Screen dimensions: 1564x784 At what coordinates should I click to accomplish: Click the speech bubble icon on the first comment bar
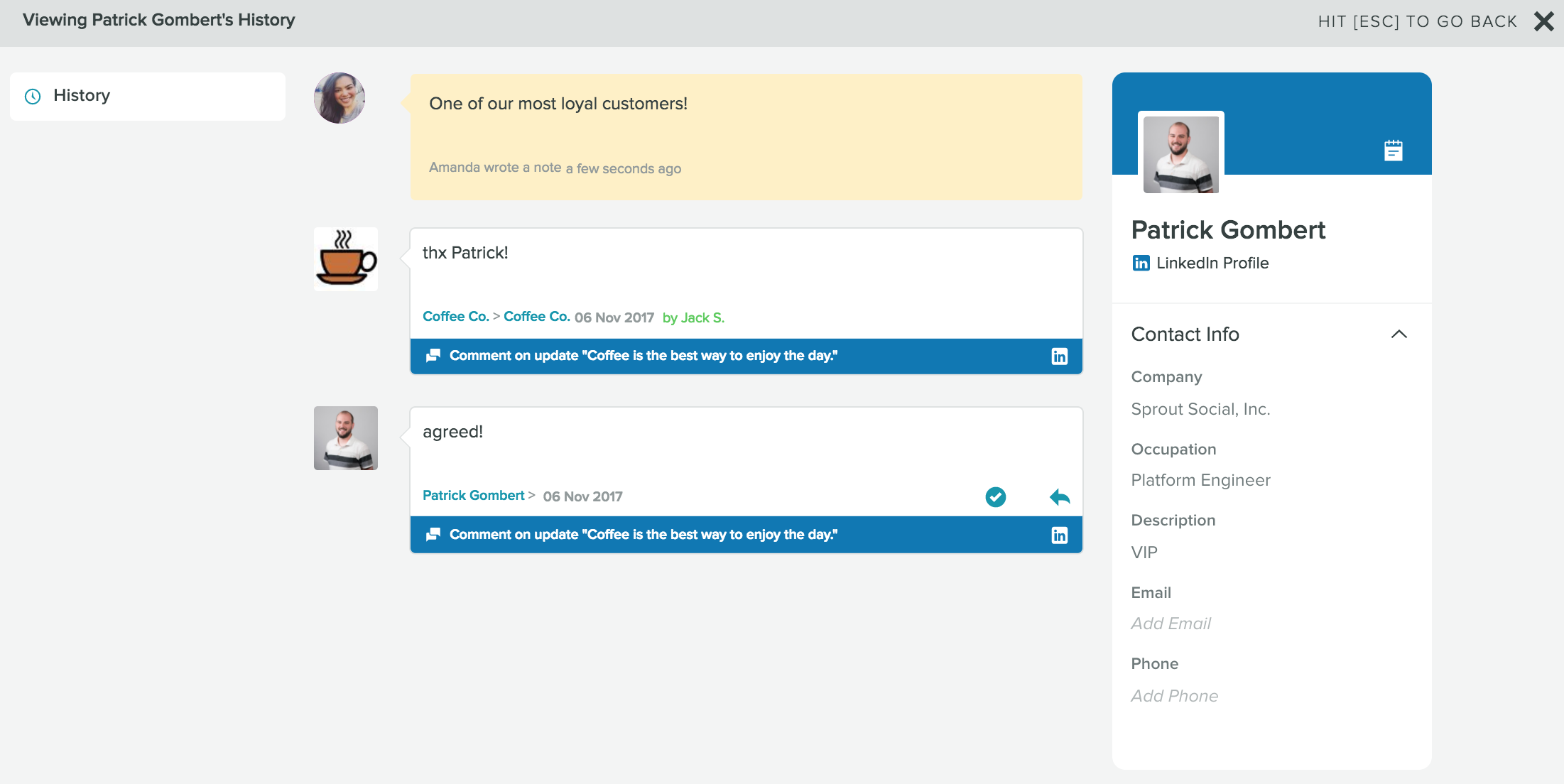[x=433, y=356]
